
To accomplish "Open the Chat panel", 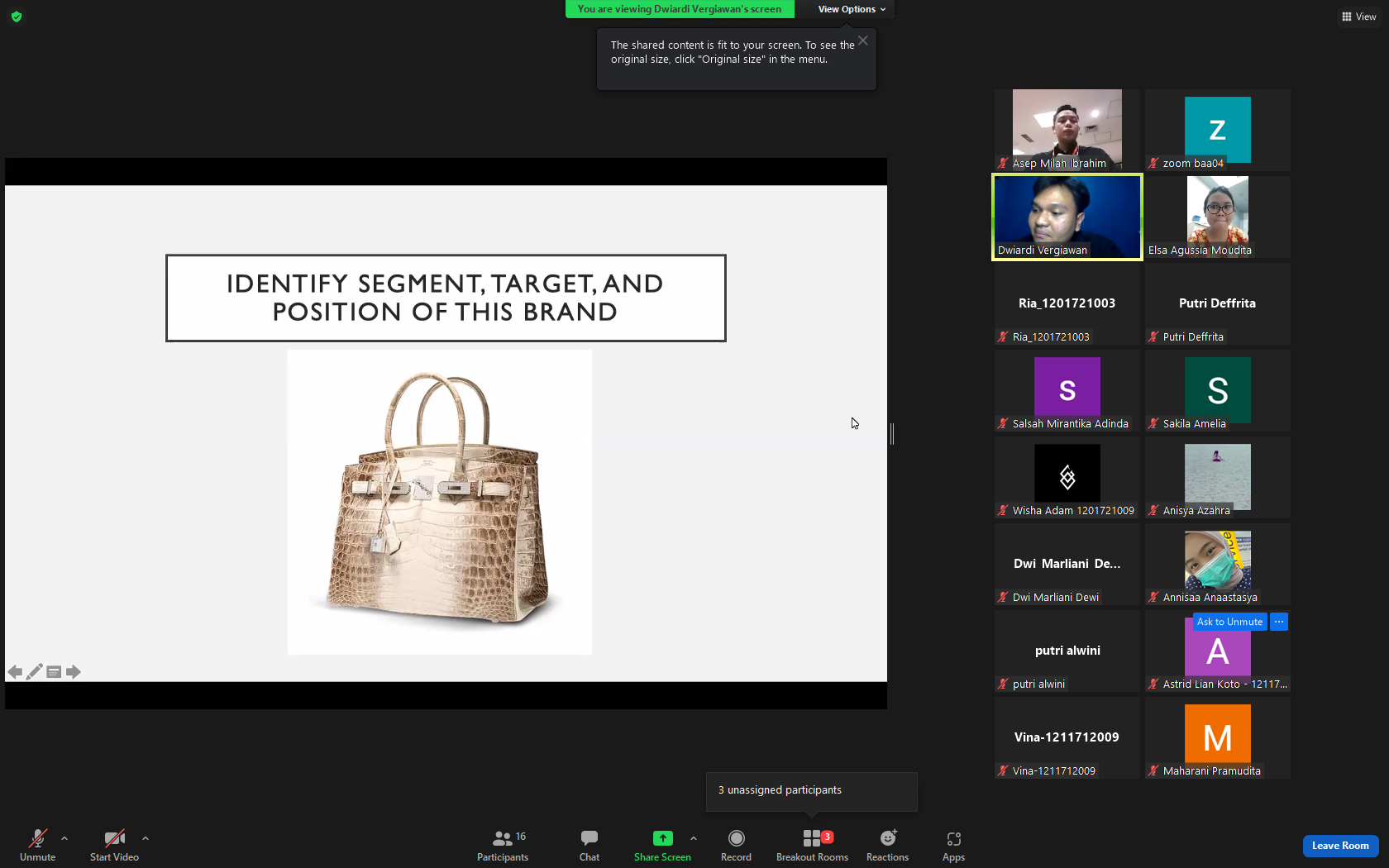I will 589,846.
